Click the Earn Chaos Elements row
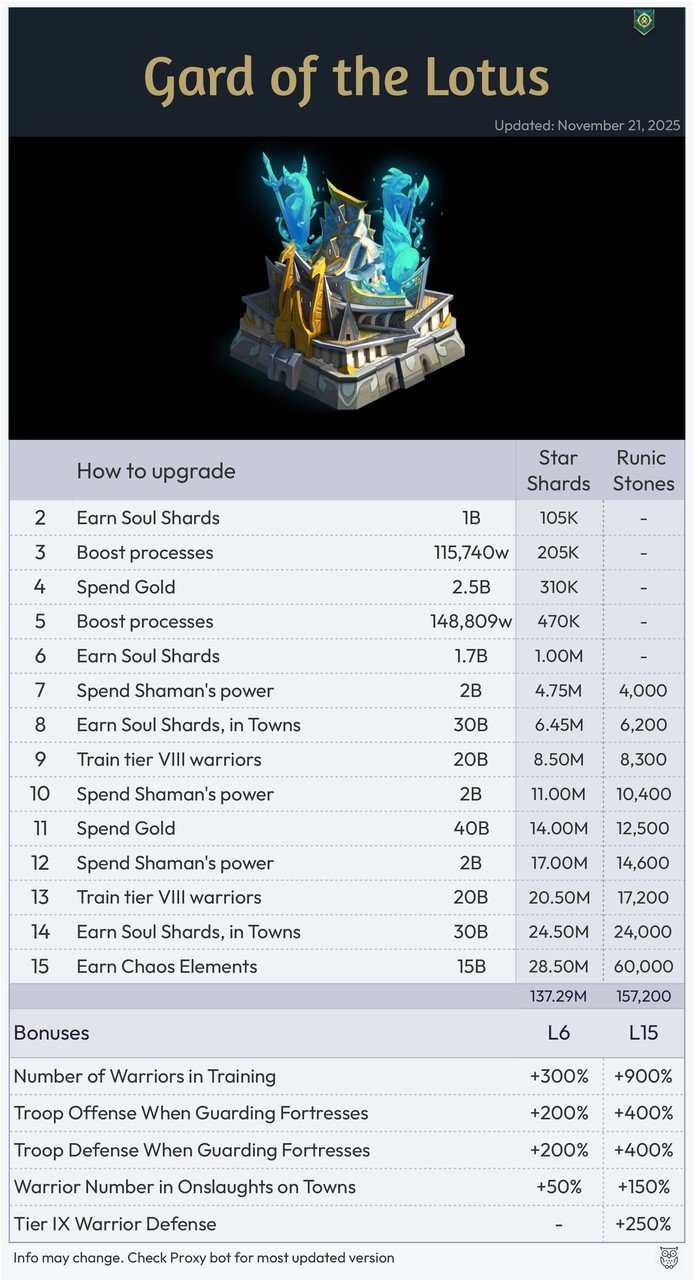The height and width of the screenshot is (1280, 694). 167,966
